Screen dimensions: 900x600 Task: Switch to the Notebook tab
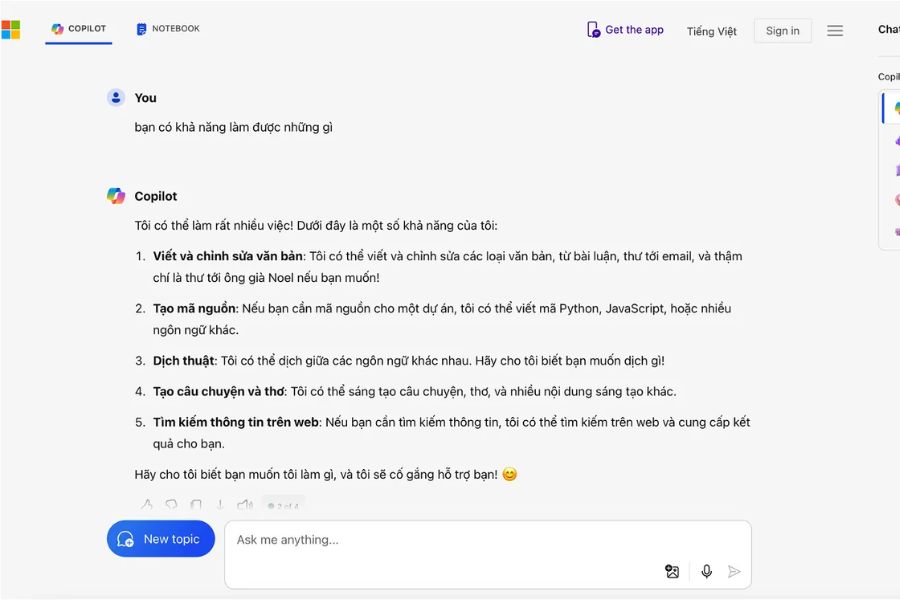(x=168, y=29)
